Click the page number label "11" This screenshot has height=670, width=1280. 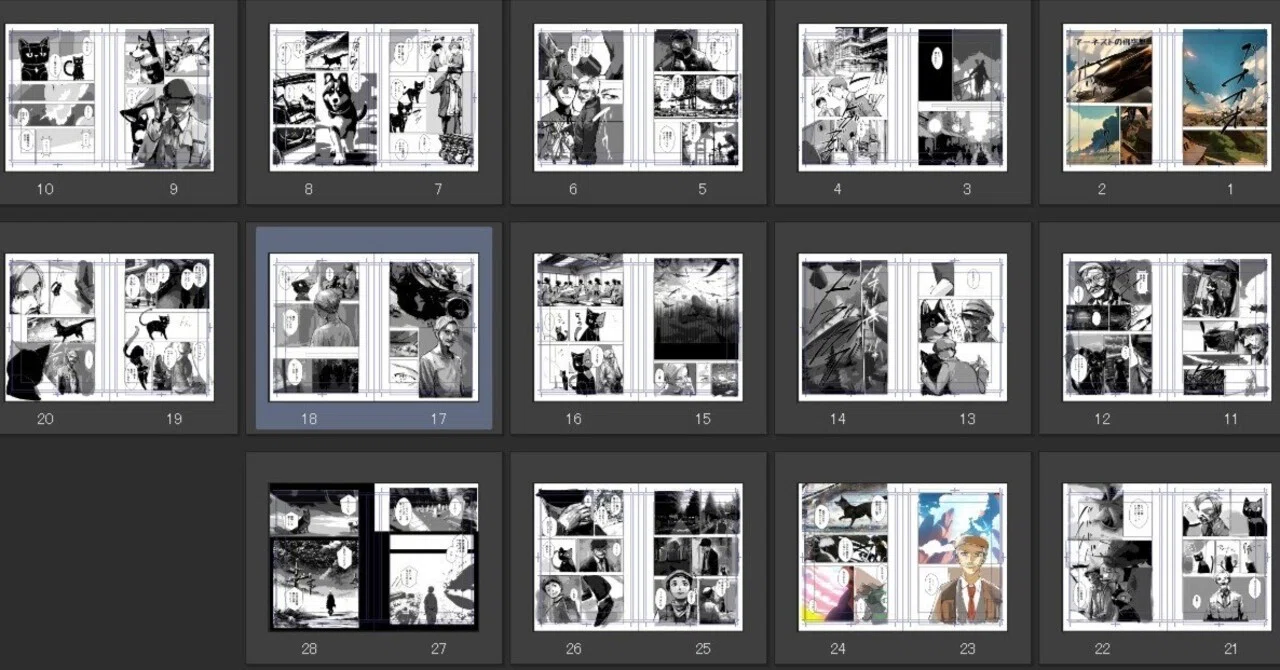pos(1230,419)
